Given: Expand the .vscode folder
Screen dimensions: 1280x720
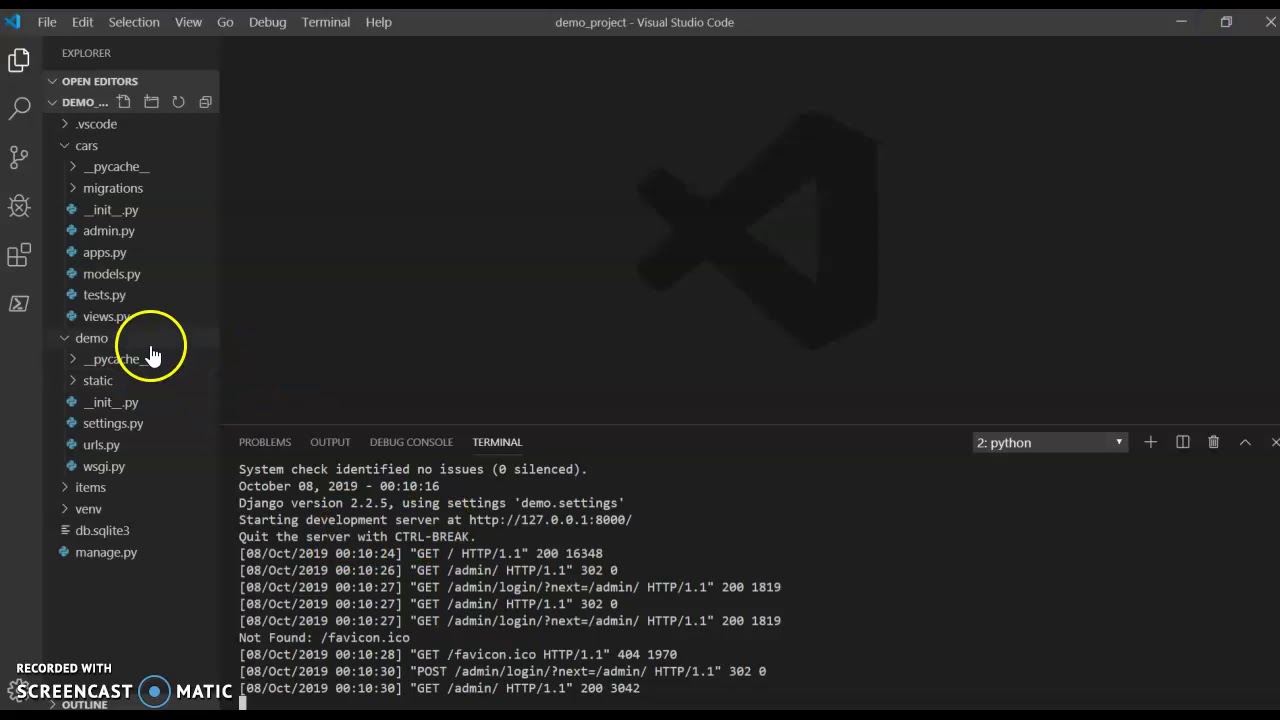Looking at the screenshot, I should pyautogui.click(x=96, y=124).
